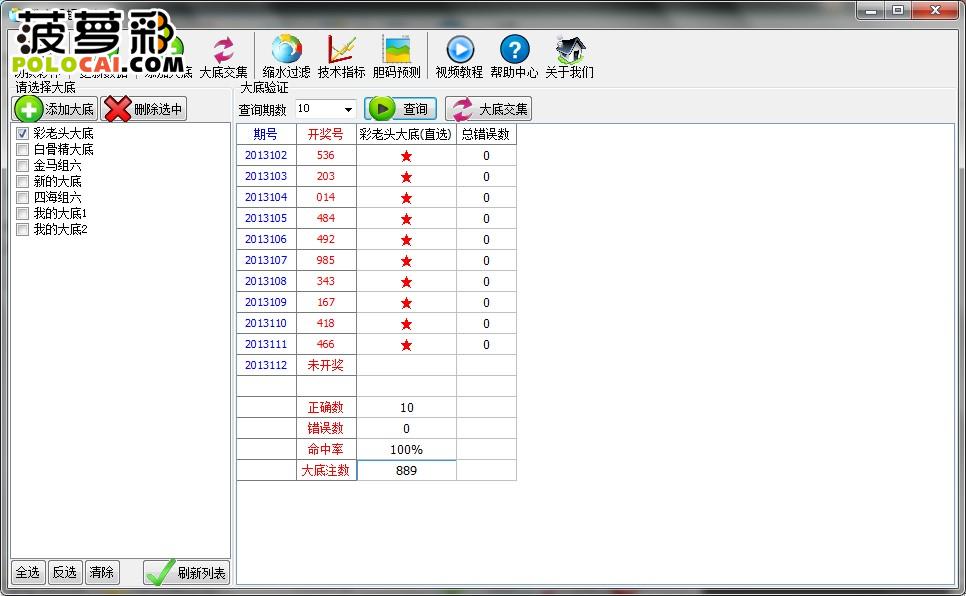The height and width of the screenshot is (596, 966).
Task: Open the 关于我们 about page
Action: click(x=569, y=55)
